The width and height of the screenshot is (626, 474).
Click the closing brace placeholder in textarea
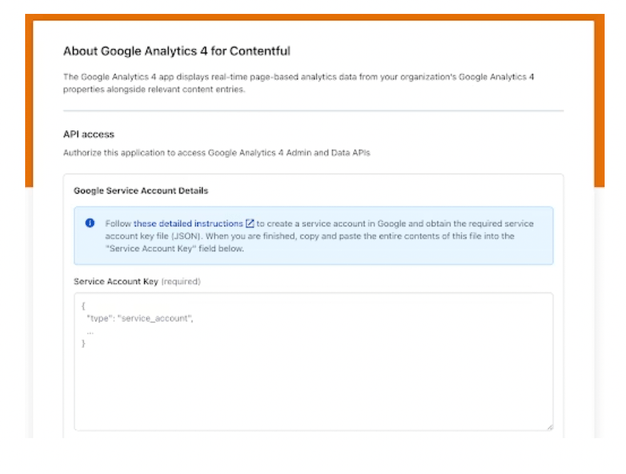coord(84,343)
